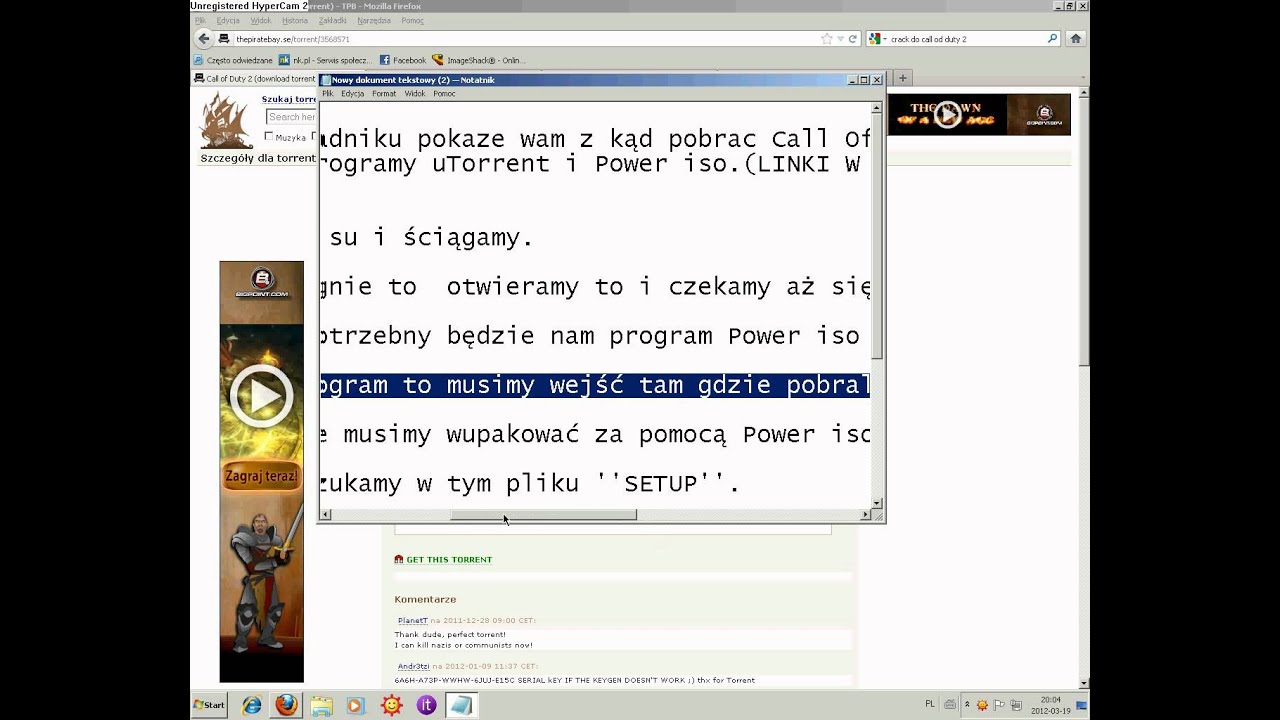Image resolution: width=1280 pixels, height=720 pixels.
Task: Open URL history dropdown arrow
Action: point(841,39)
